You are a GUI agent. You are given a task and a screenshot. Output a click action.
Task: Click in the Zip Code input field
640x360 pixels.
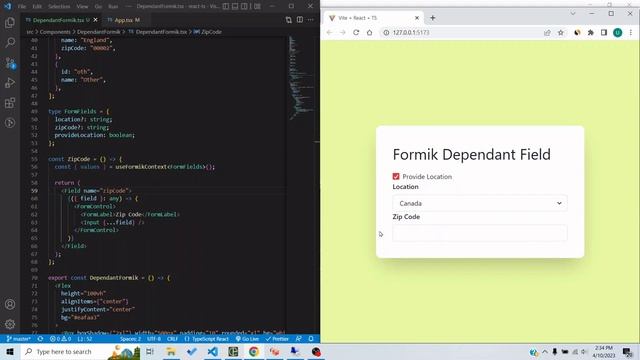click(x=480, y=233)
